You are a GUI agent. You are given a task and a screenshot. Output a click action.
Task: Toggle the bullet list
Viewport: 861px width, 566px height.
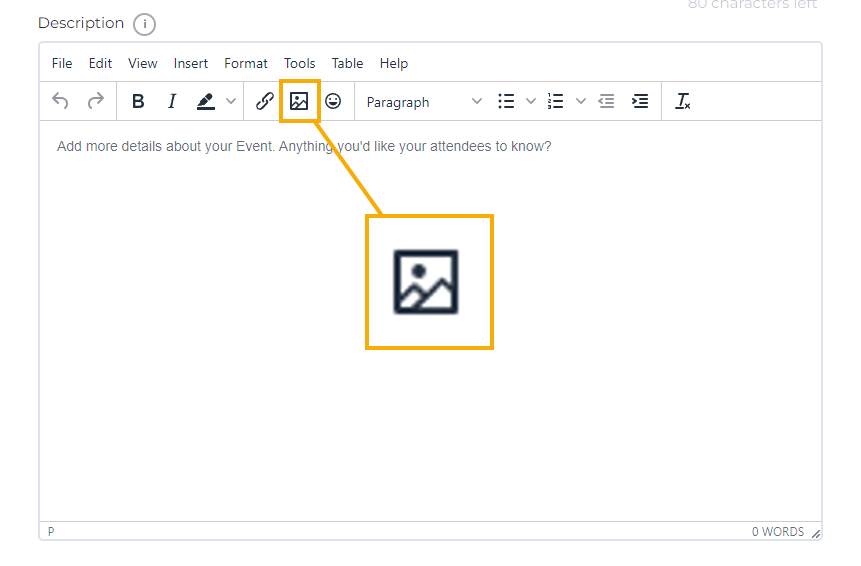pyautogui.click(x=506, y=101)
